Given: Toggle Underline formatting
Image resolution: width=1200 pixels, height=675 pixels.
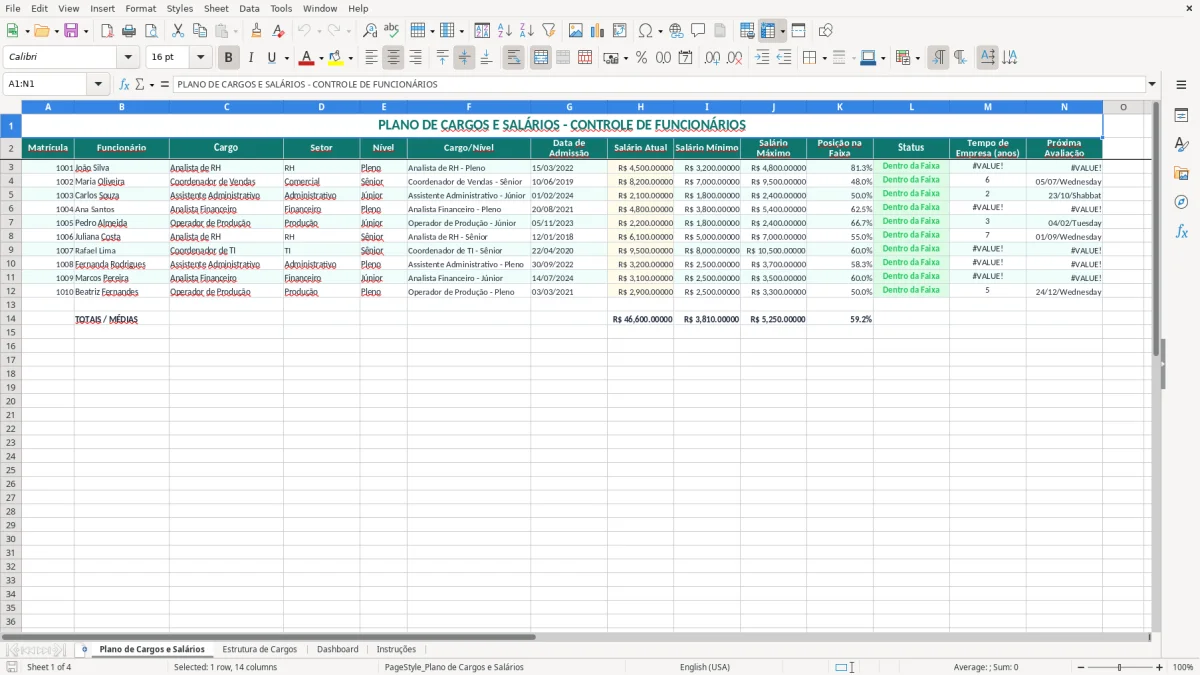Looking at the screenshot, I should click(x=271, y=58).
